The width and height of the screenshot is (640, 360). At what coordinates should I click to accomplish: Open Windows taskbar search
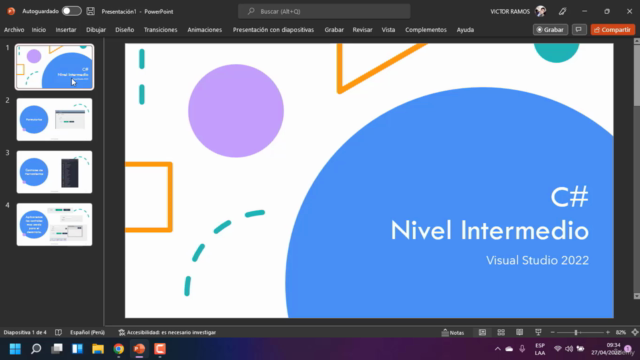tap(36, 349)
